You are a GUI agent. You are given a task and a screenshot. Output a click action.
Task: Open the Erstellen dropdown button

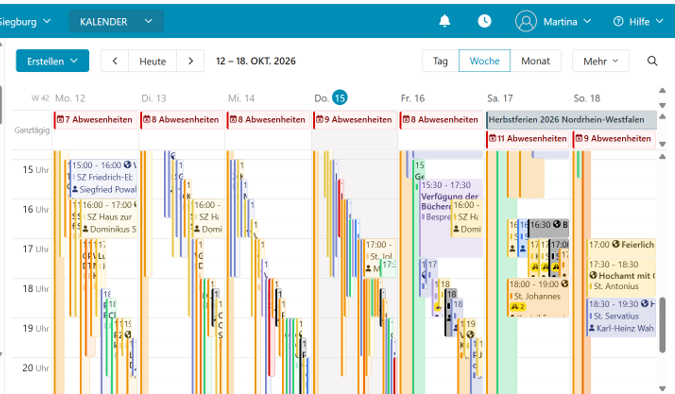(53, 61)
